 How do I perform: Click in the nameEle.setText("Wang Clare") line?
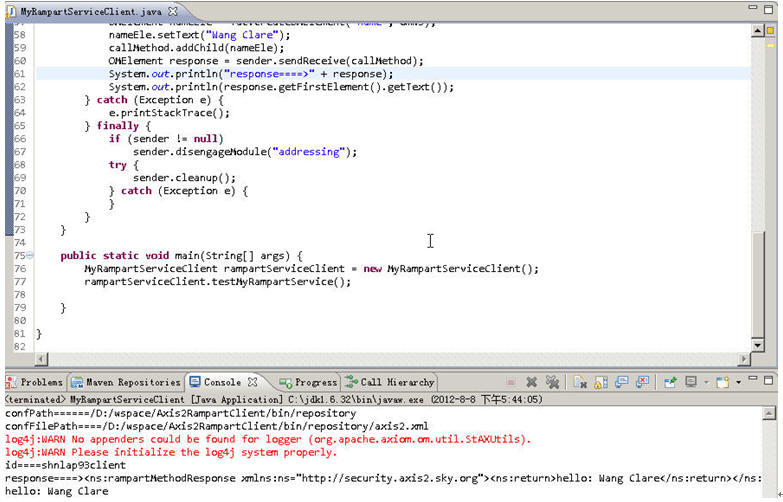(x=199, y=35)
